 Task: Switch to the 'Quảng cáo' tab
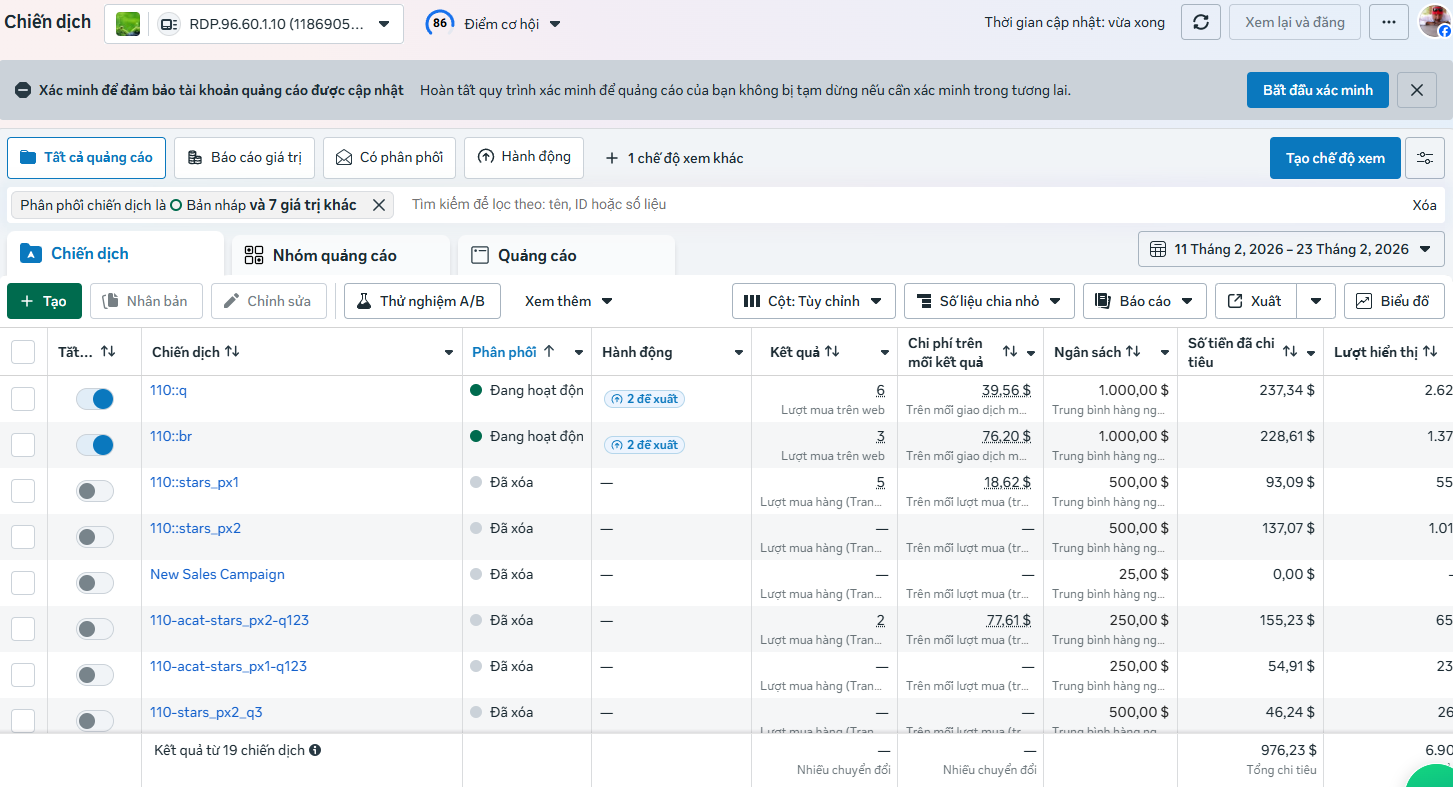click(x=566, y=255)
